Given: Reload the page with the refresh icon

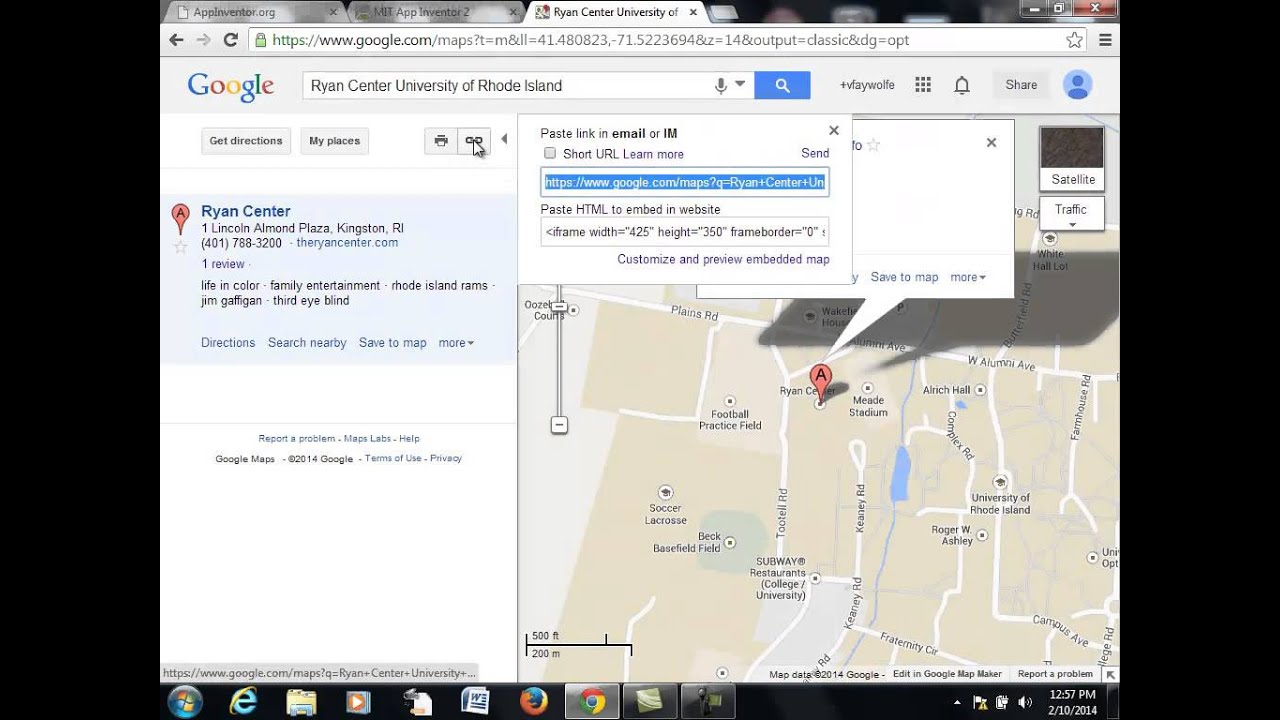Looking at the screenshot, I should (230, 40).
